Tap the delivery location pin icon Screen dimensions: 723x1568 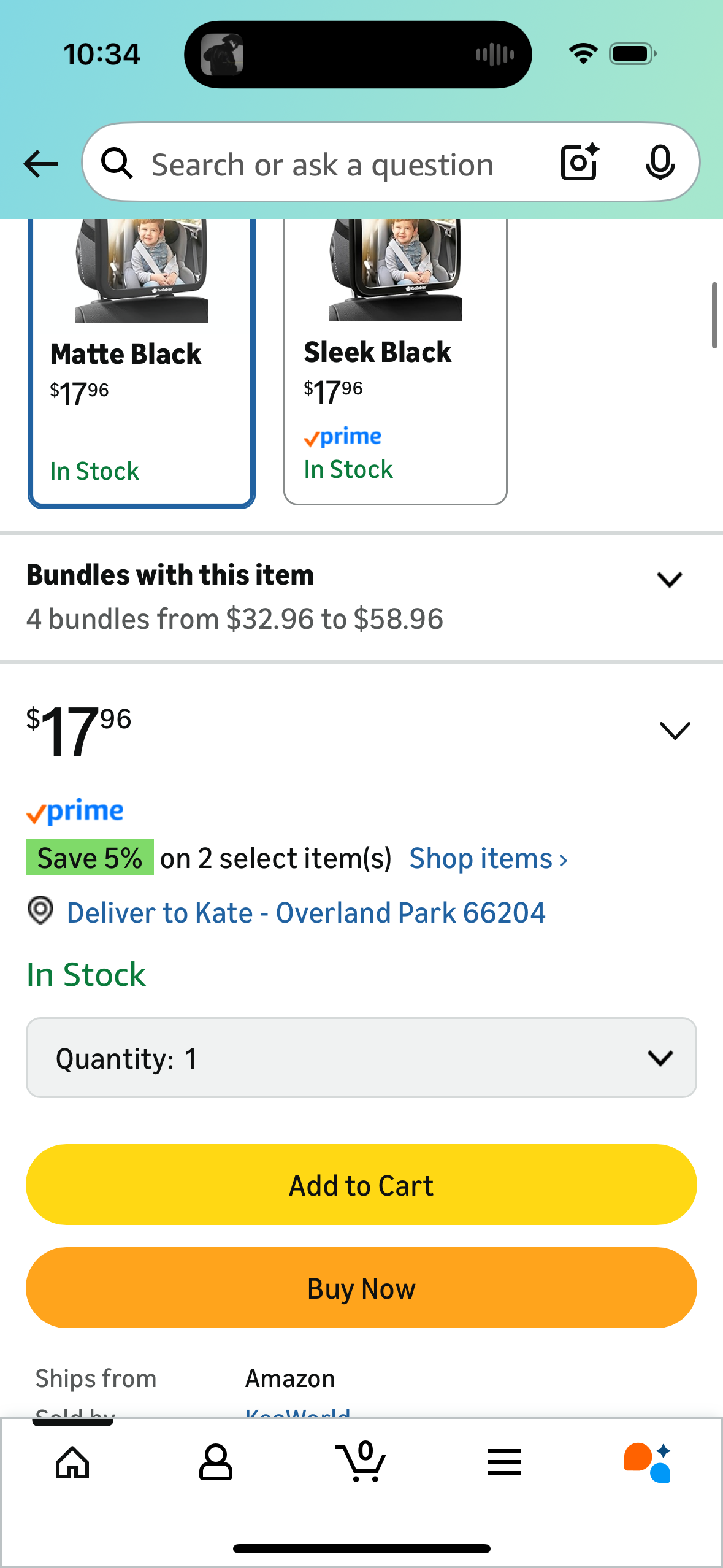[40, 910]
